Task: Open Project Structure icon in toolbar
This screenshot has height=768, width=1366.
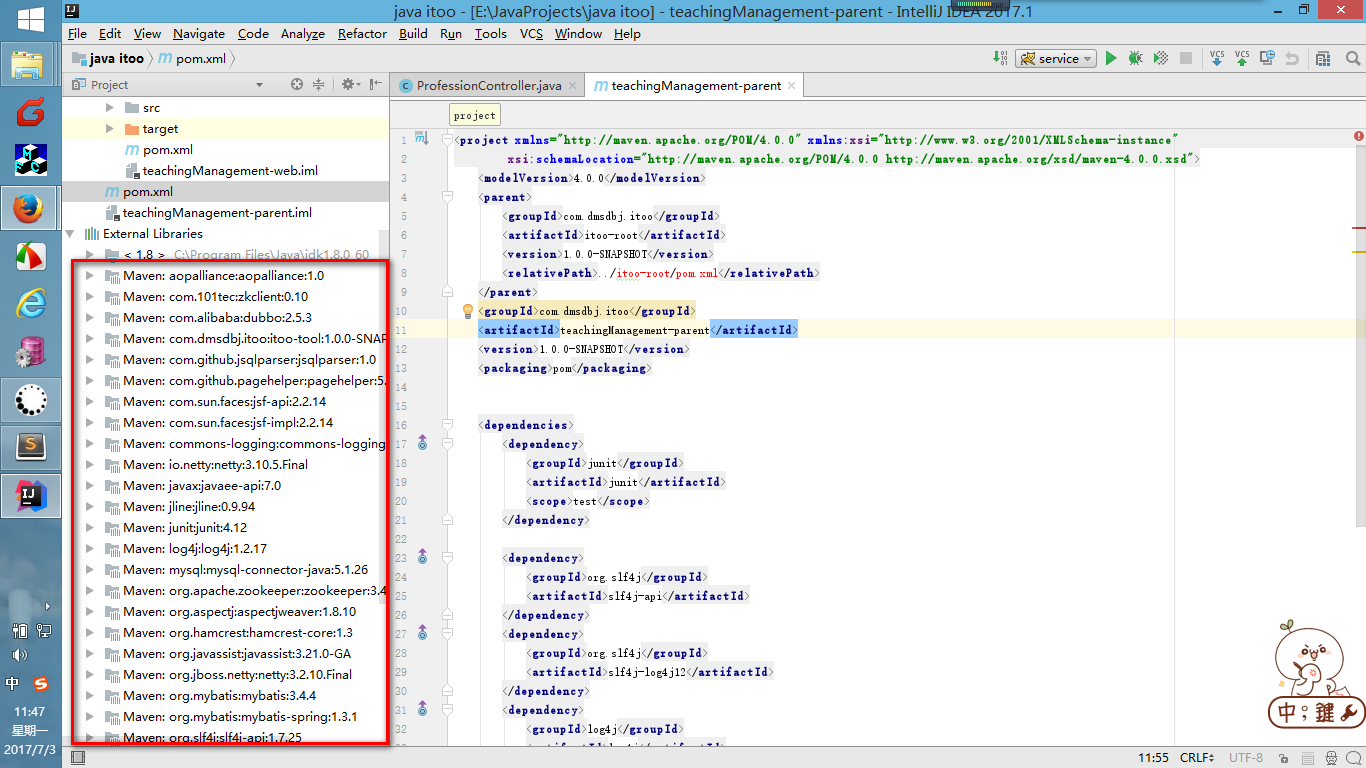Action: click(x=1323, y=59)
